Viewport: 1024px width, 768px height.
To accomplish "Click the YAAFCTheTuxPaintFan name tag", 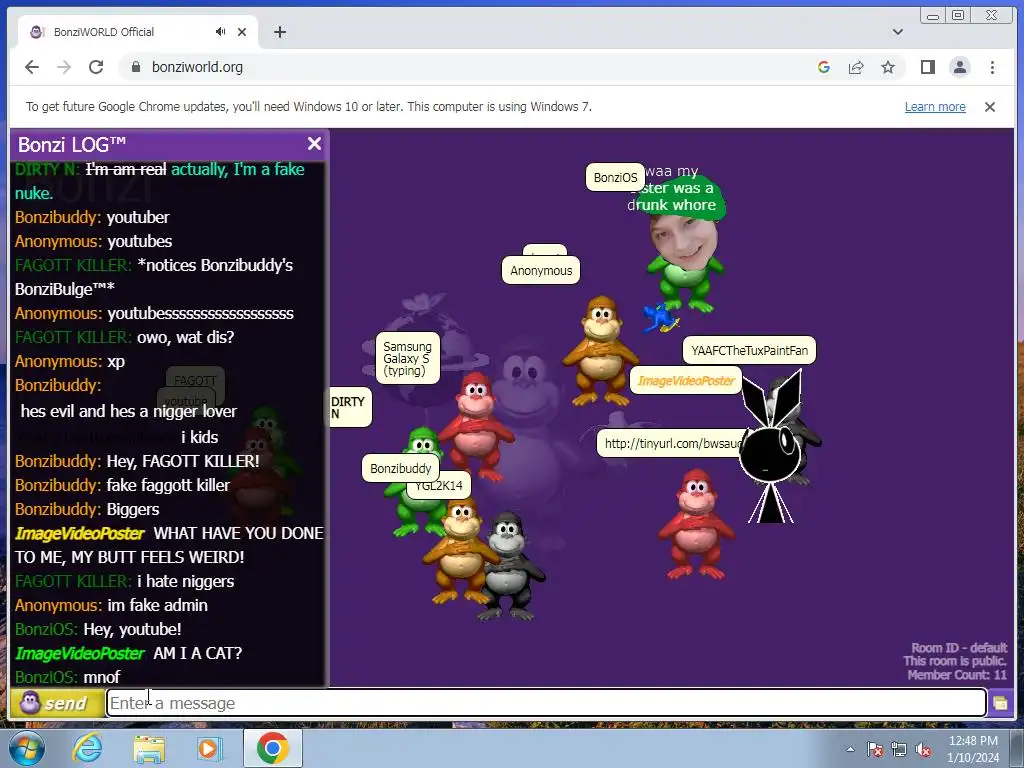I will 750,350.
